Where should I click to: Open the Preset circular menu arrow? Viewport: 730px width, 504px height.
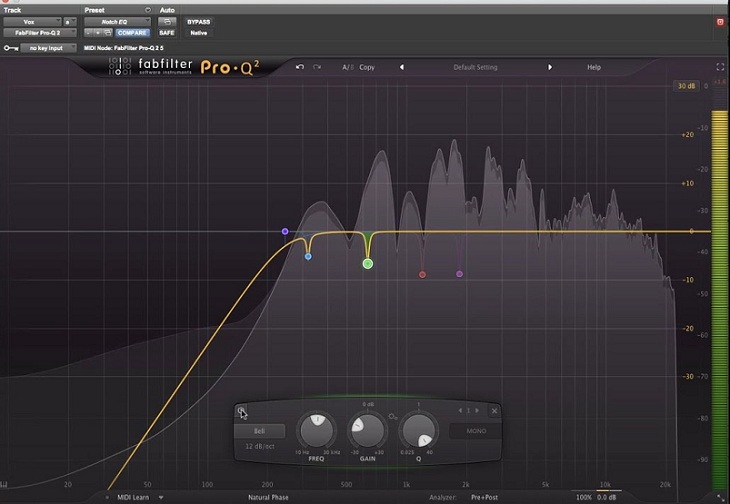[x=148, y=10]
